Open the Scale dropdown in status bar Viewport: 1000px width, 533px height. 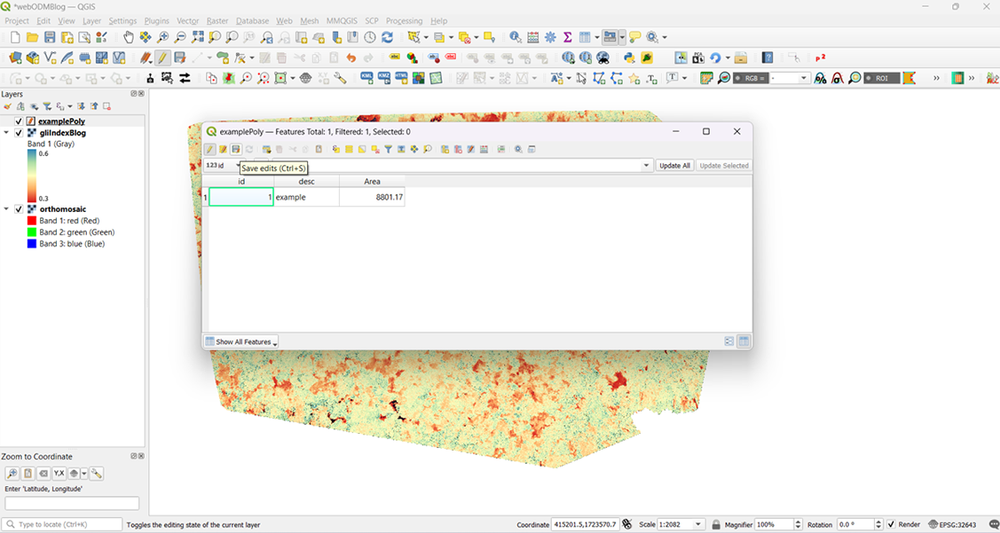click(699, 524)
